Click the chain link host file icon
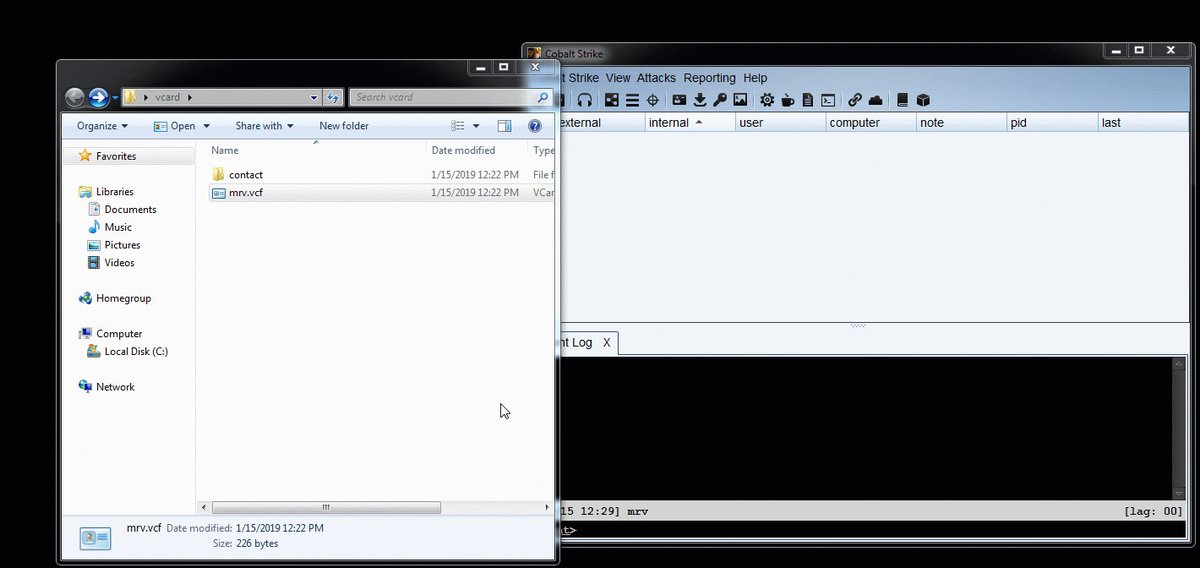The width and height of the screenshot is (1200, 568). pyautogui.click(x=854, y=100)
